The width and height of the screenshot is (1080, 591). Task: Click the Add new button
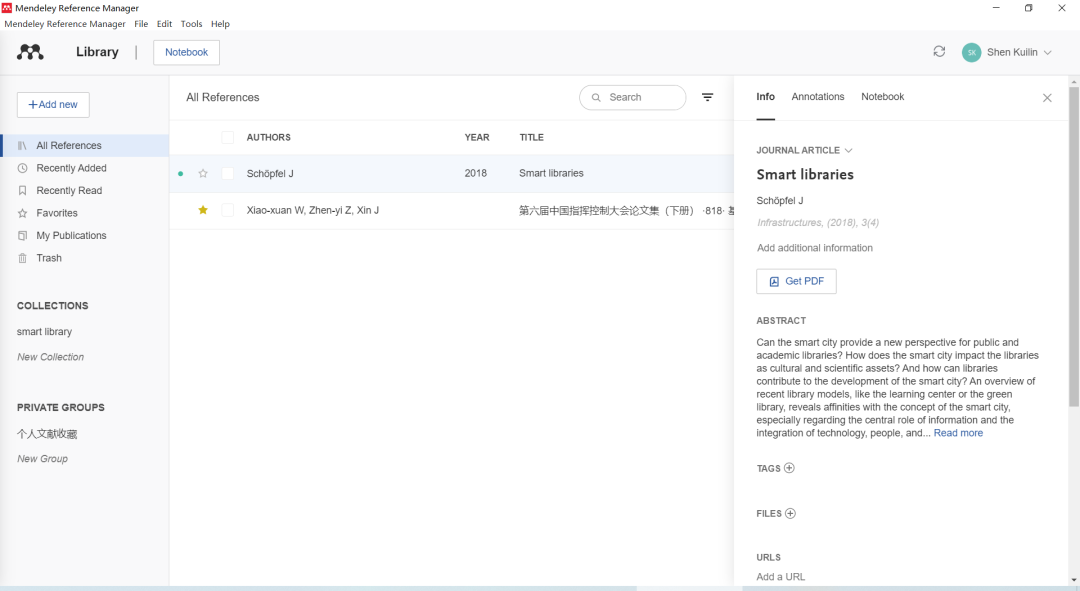(x=53, y=105)
